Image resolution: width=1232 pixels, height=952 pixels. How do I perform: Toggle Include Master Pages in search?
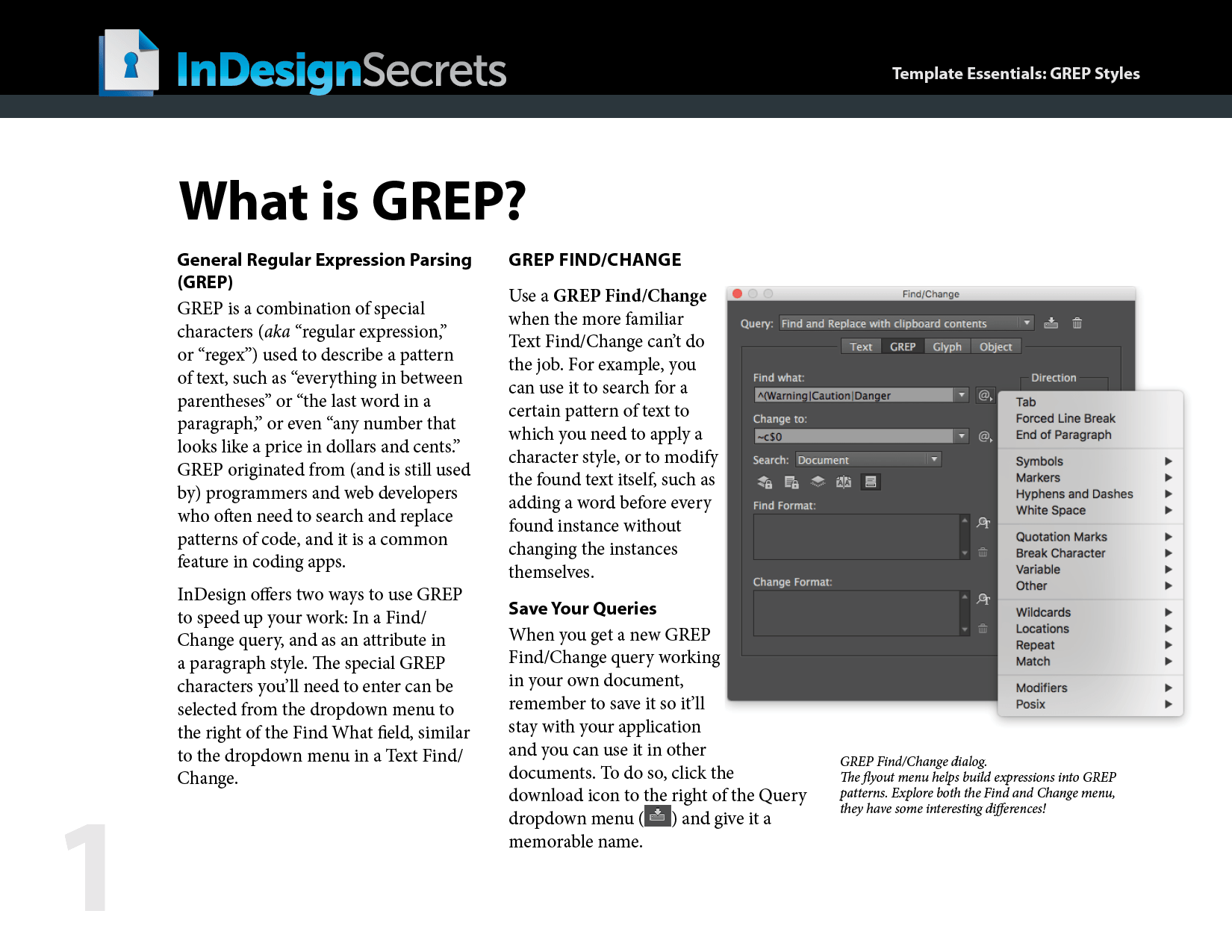844,482
